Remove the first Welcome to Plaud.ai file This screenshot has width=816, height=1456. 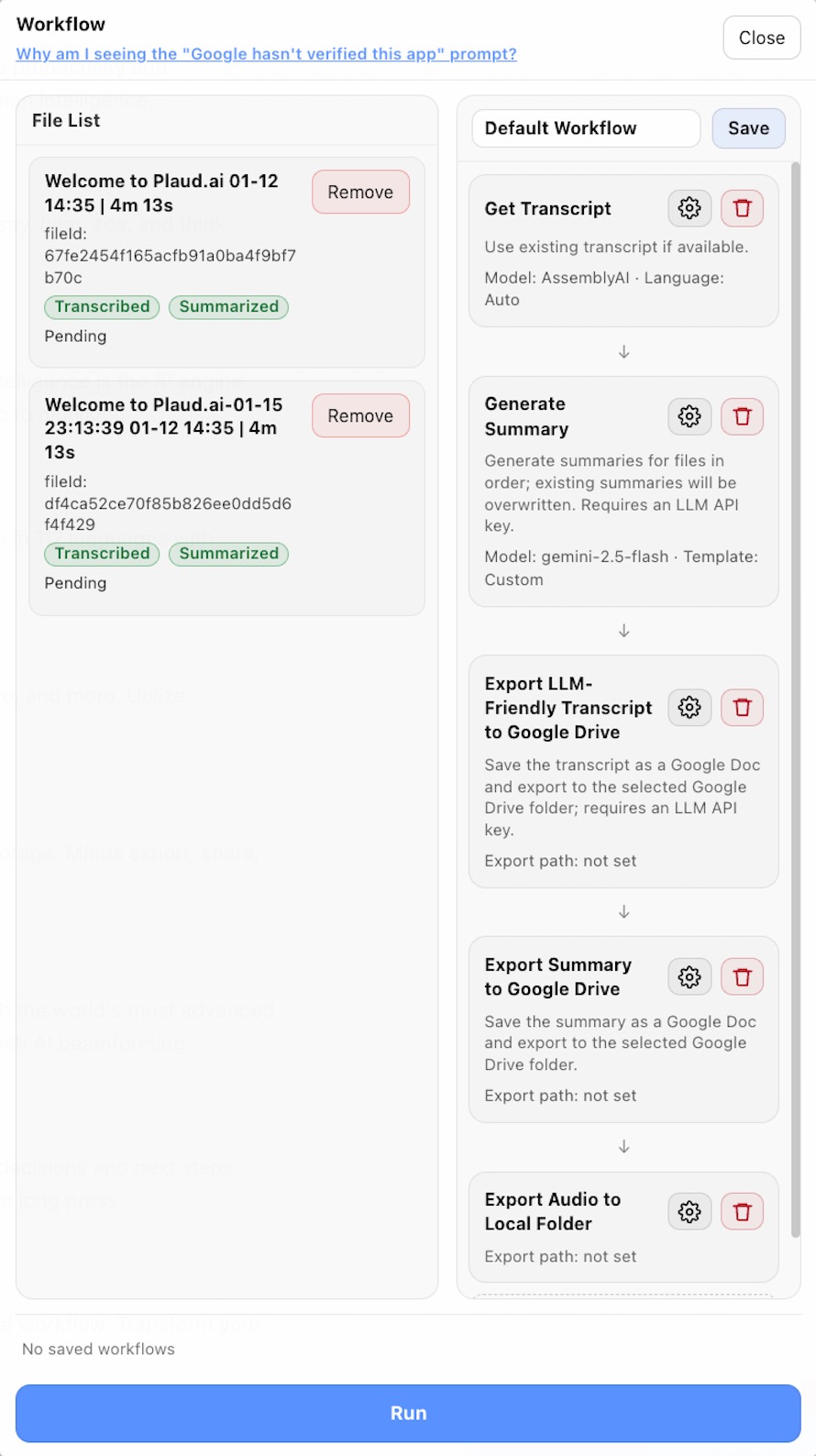tap(360, 193)
